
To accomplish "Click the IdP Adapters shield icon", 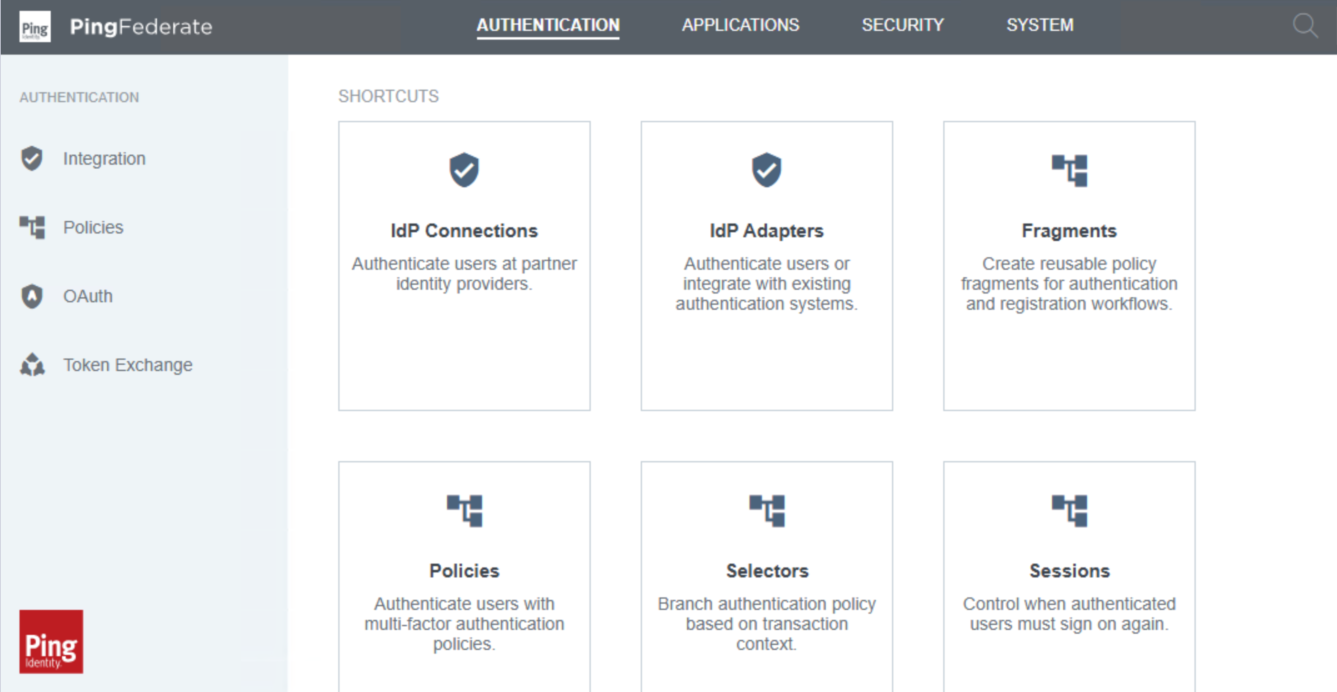I will coord(766,170).
